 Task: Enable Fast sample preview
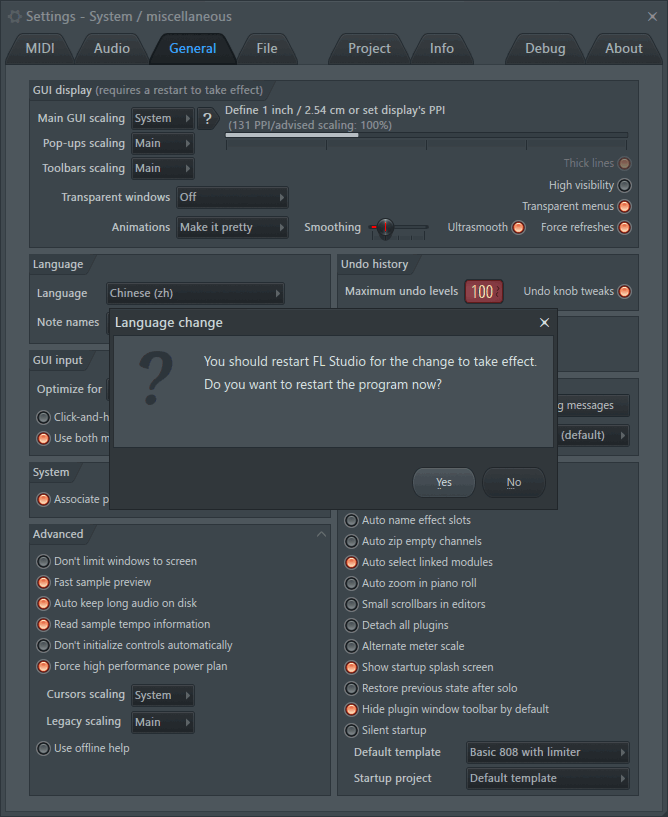point(43,582)
